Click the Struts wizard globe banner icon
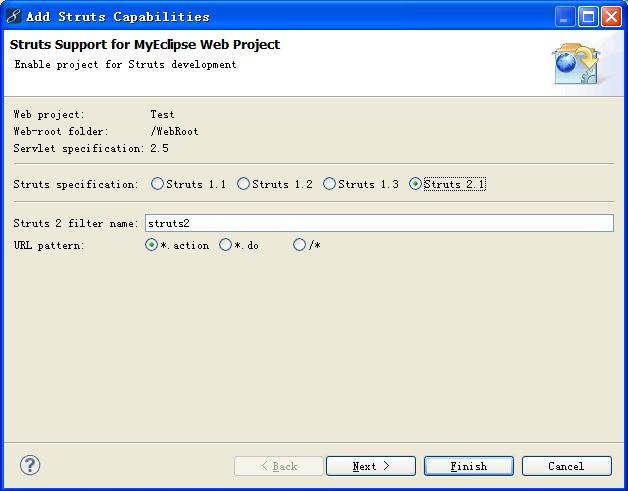 click(576, 64)
